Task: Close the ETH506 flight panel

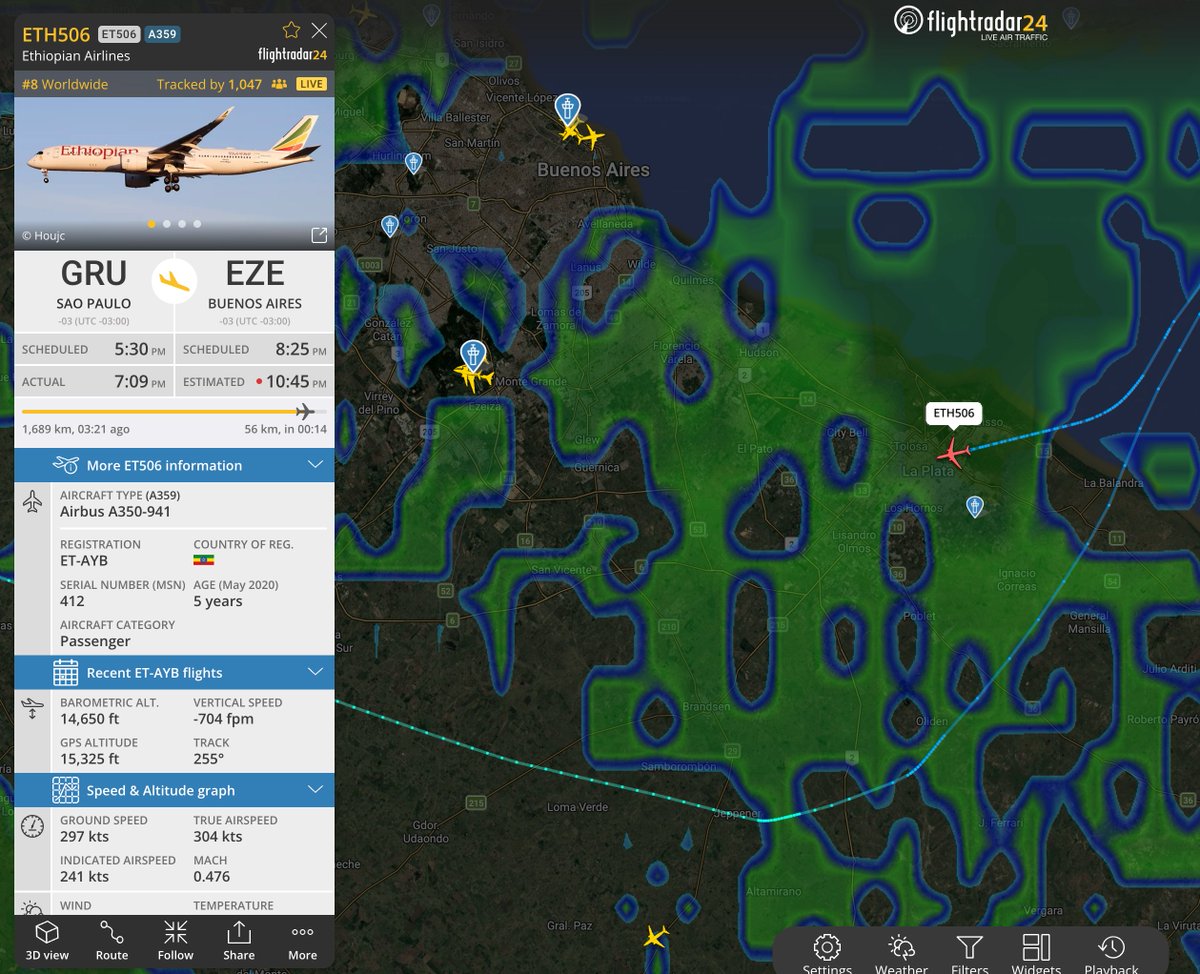Action: point(319,30)
